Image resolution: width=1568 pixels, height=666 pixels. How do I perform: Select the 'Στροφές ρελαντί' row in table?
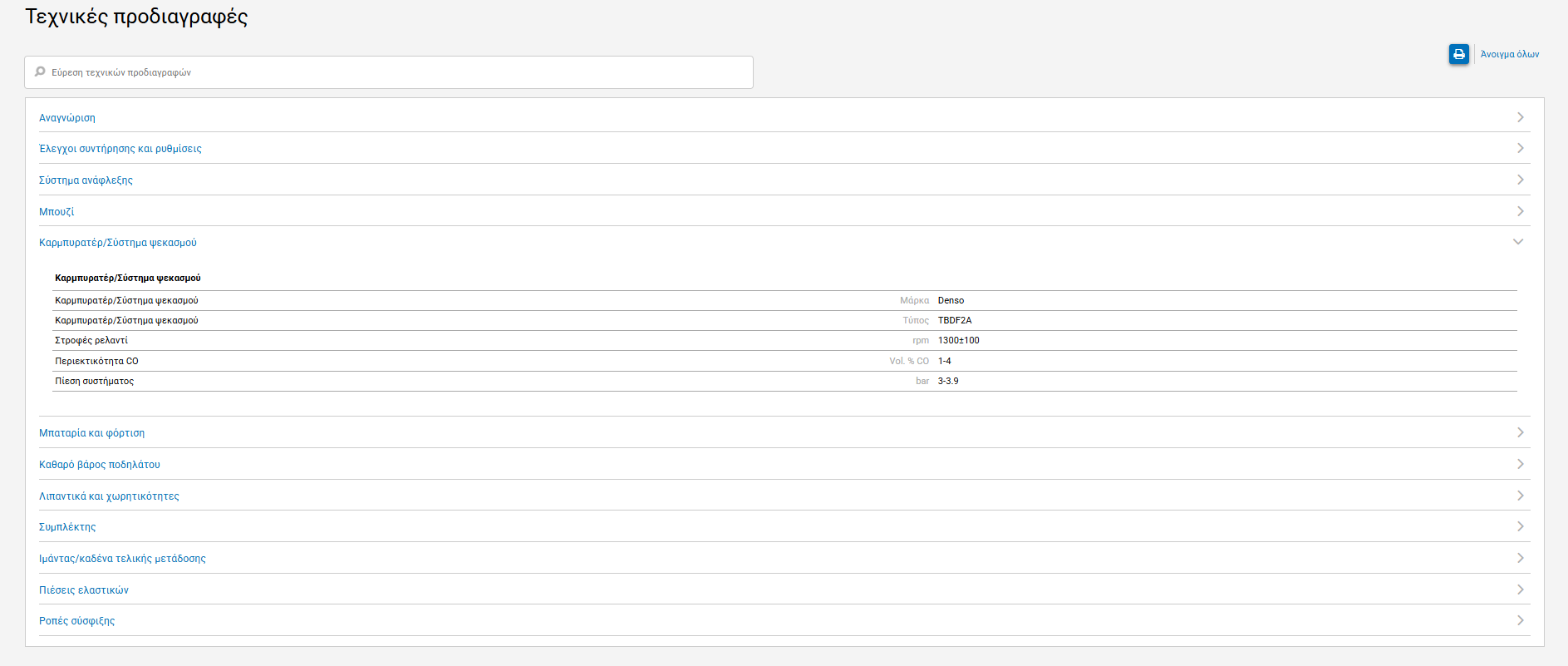point(91,340)
